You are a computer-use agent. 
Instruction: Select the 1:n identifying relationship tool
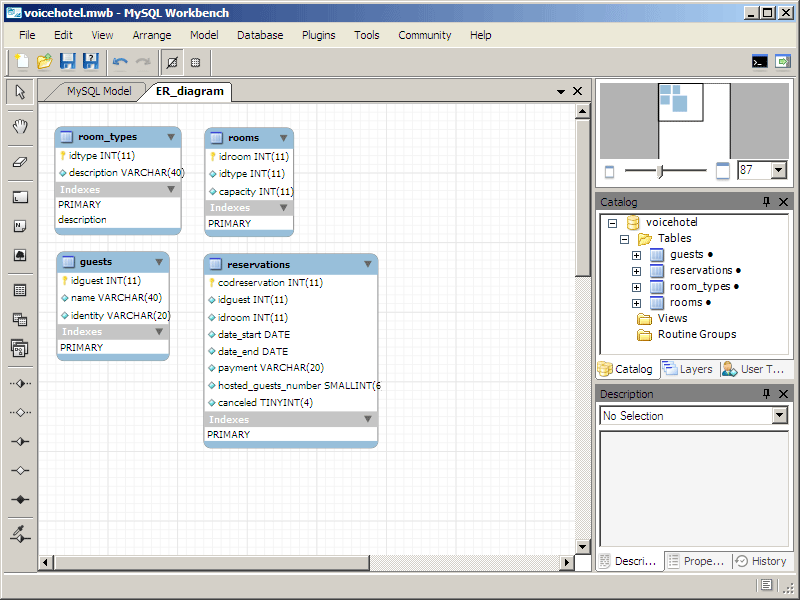tap(20, 470)
